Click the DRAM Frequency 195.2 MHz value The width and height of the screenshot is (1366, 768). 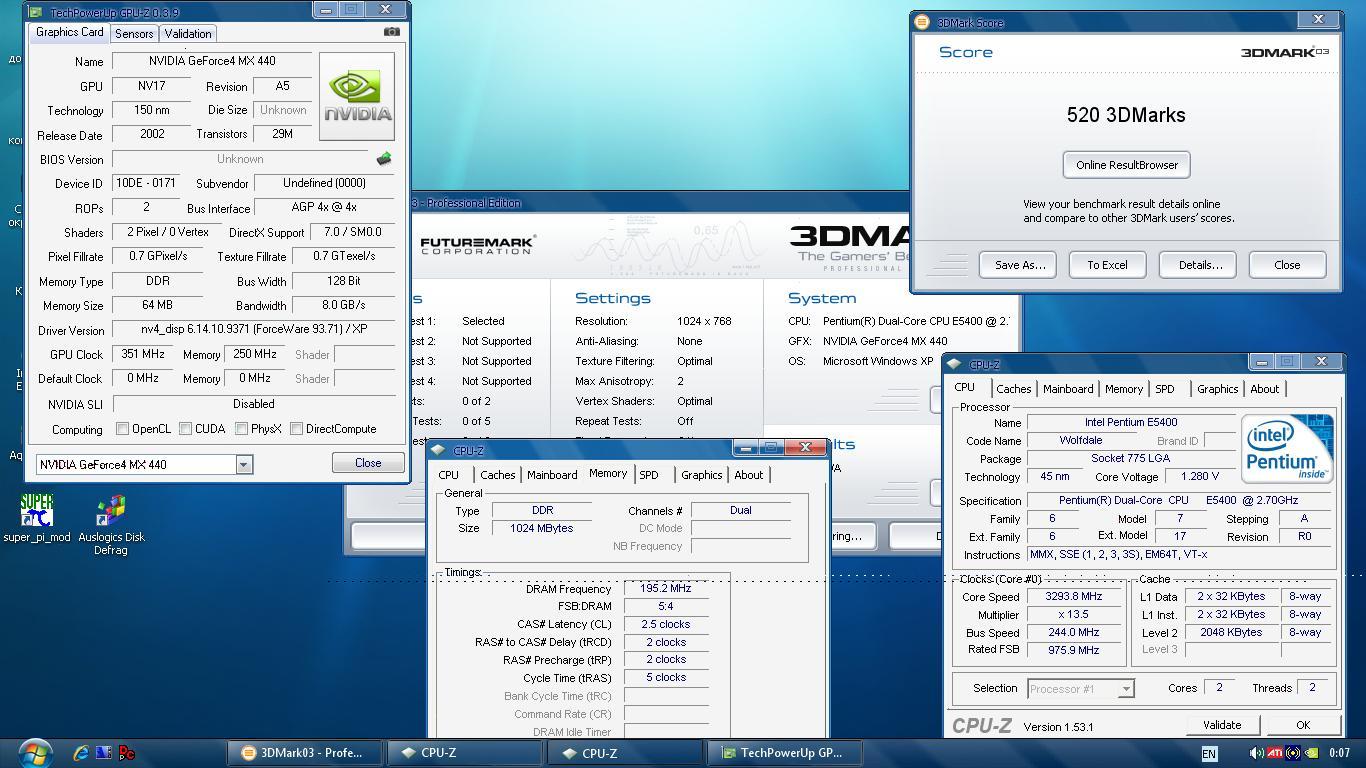point(666,589)
